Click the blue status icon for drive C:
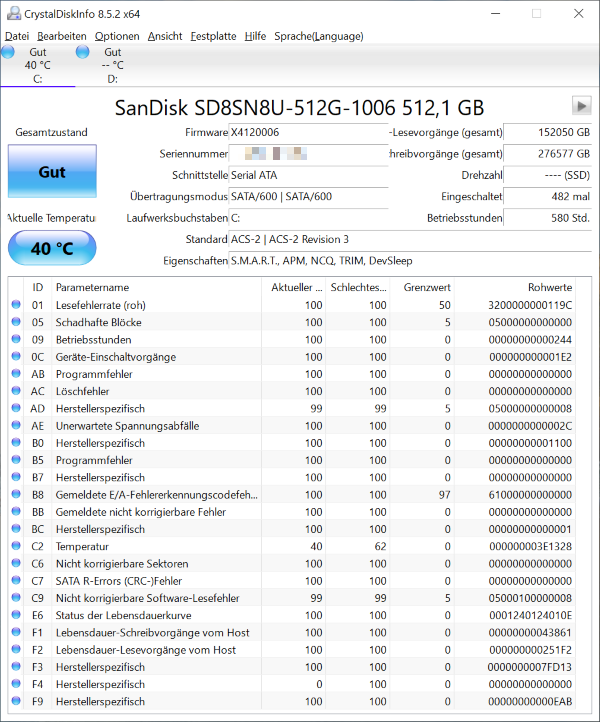This screenshot has height=722, width=600. pyautogui.click(x=8, y=52)
